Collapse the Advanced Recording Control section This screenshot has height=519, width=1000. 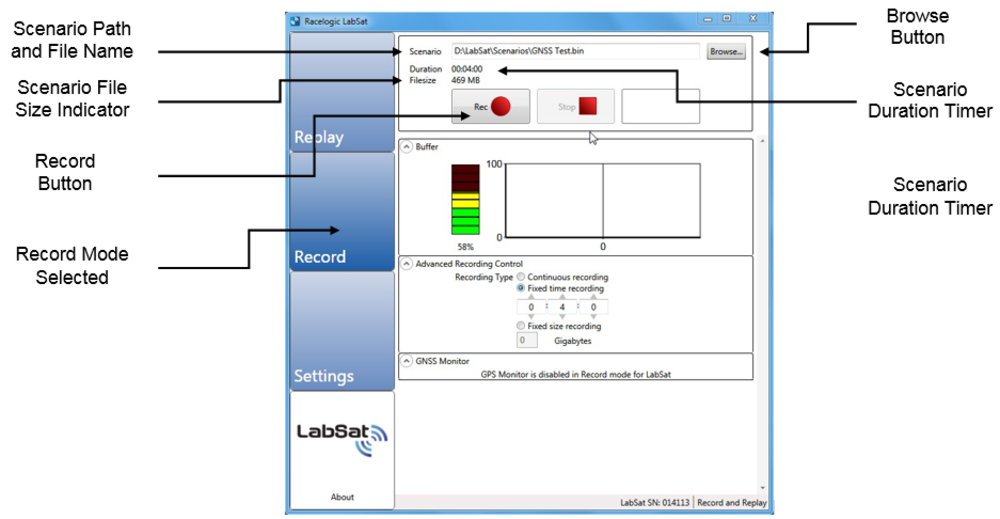(407, 264)
